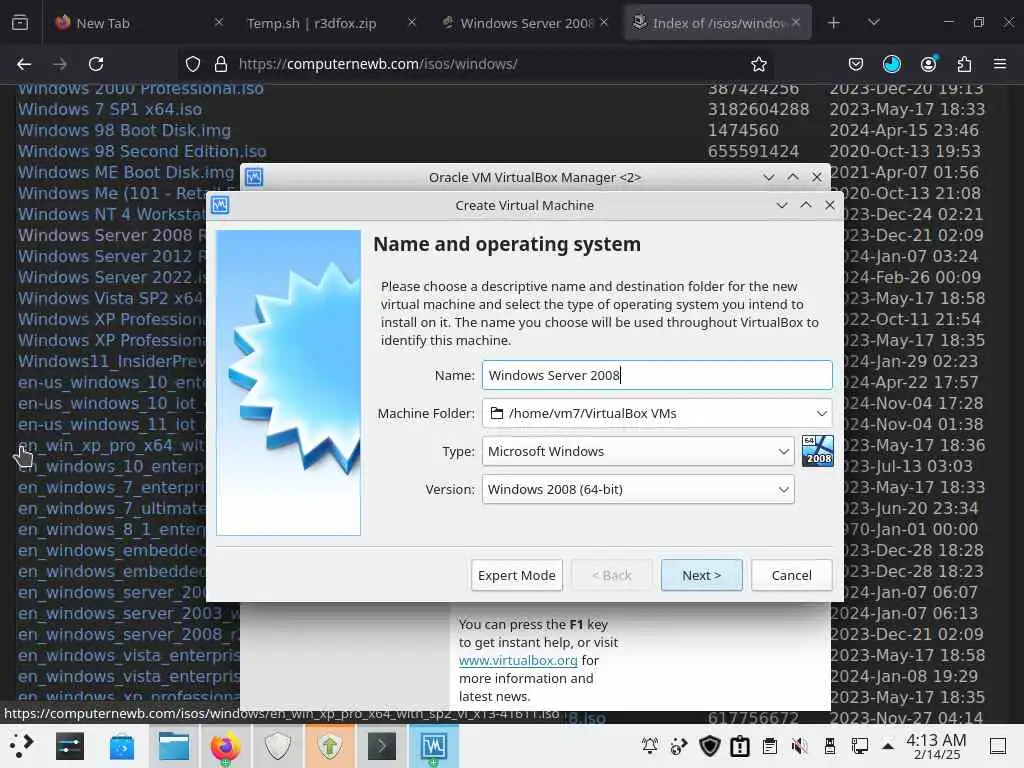Open the removable USB device tray icon

(830, 746)
